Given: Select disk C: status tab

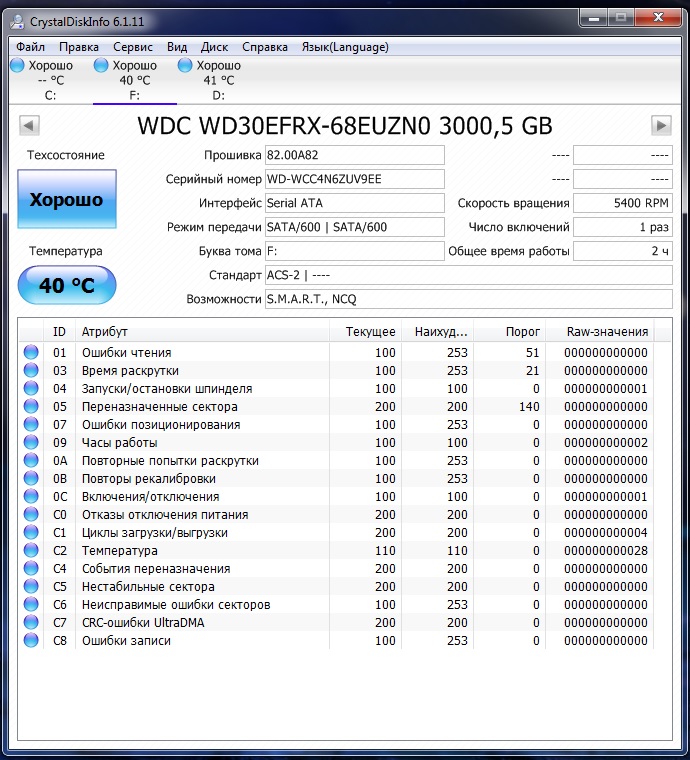Looking at the screenshot, I should (50, 80).
